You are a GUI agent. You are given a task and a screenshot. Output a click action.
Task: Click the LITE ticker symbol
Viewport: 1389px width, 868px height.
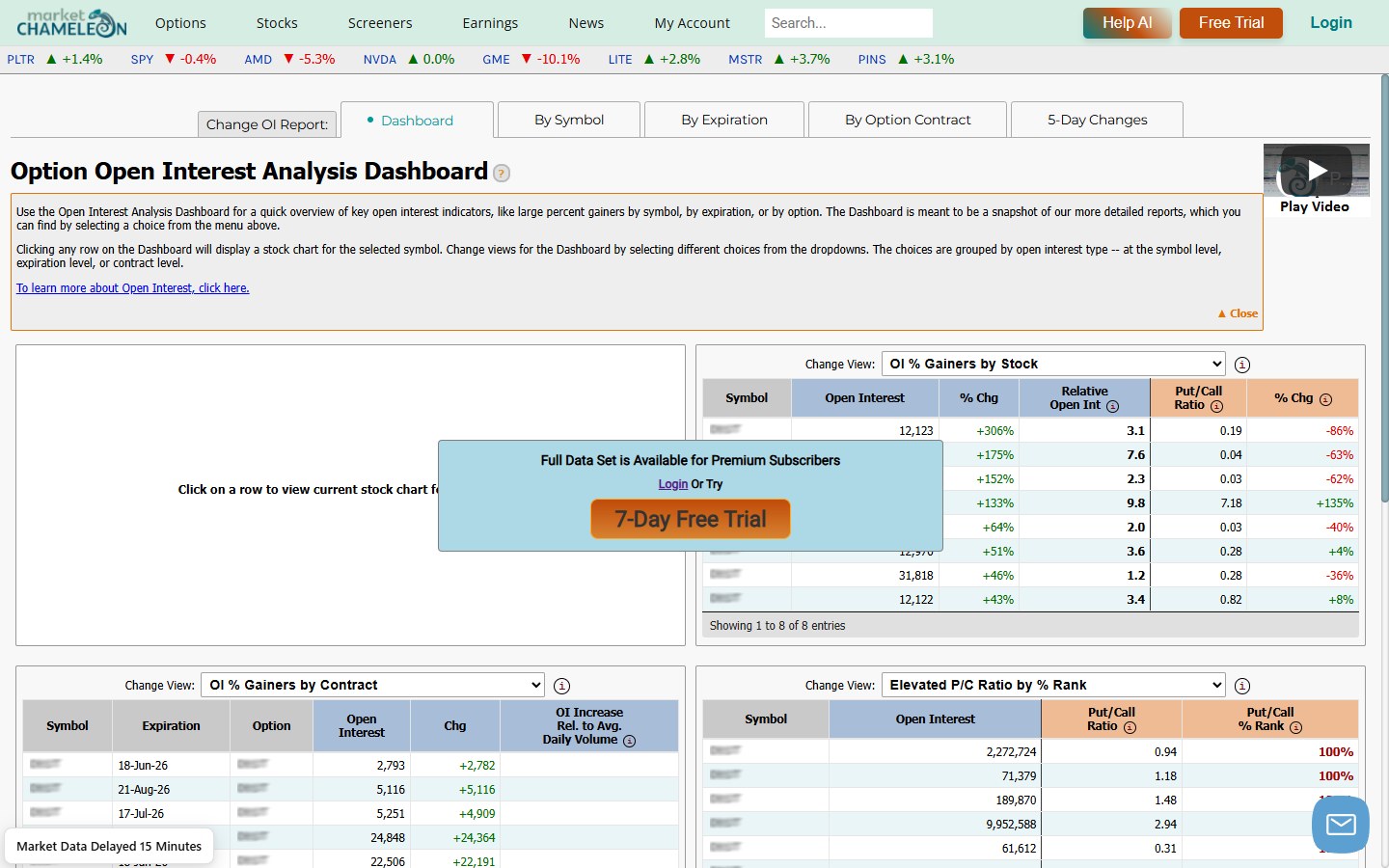(620, 59)
